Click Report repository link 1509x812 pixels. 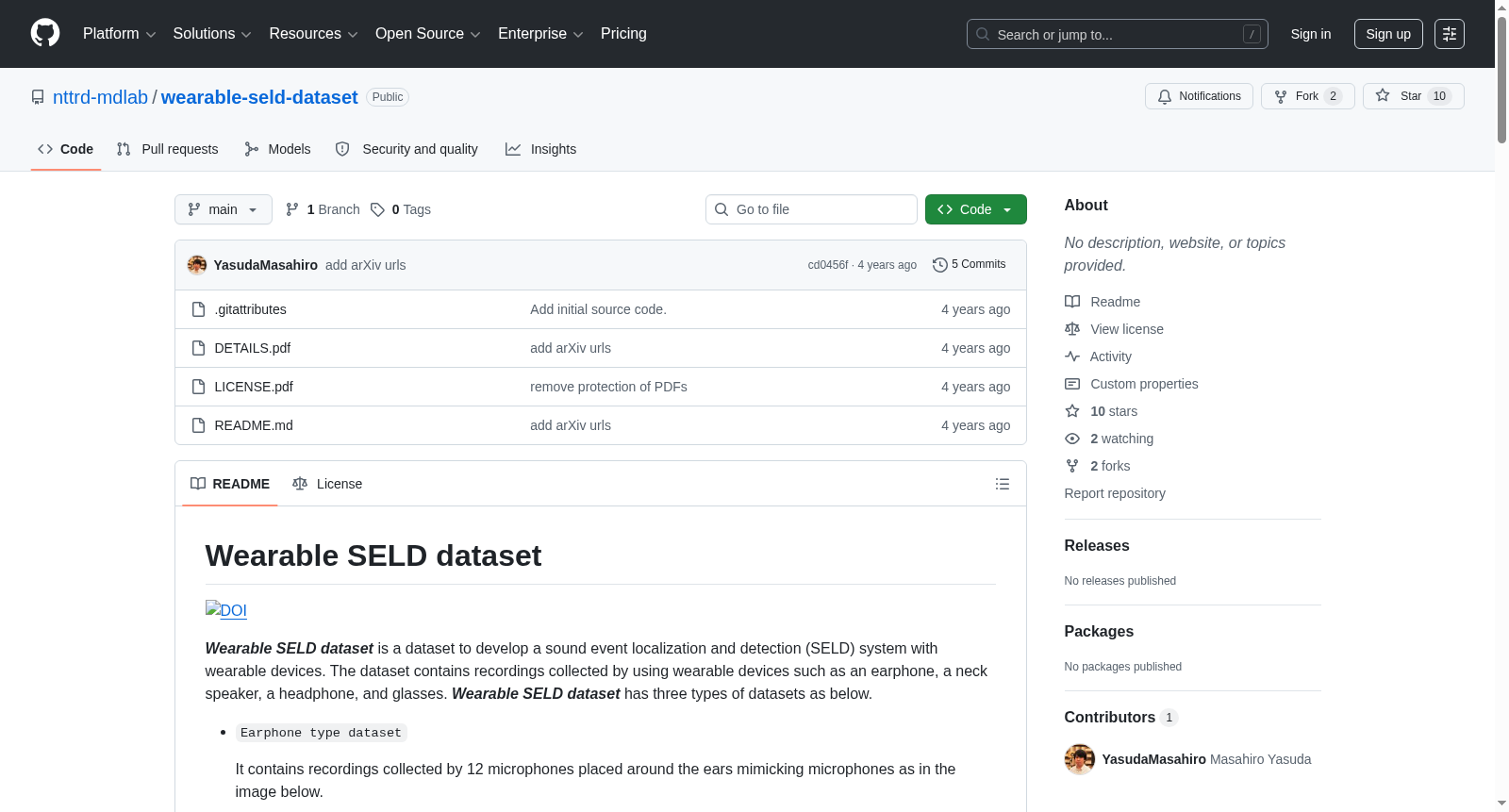pyautogui.click(x=1115, y=493)
